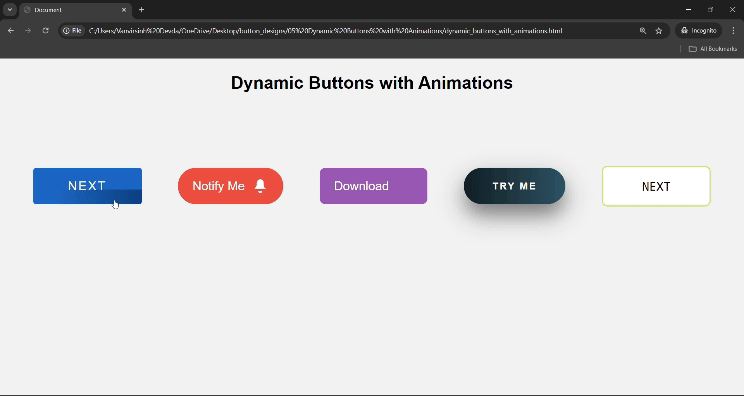Click the dark TRY ME button
The width and height of the screenshot is (744, 396).
point(514,186)
